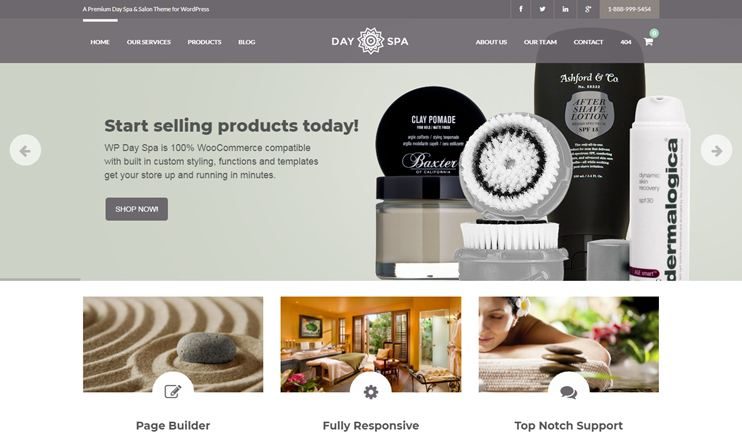Viewport: 742px width, 434px height.
Task: Advance the slider with the right arrow
Action: pos(716,150)
